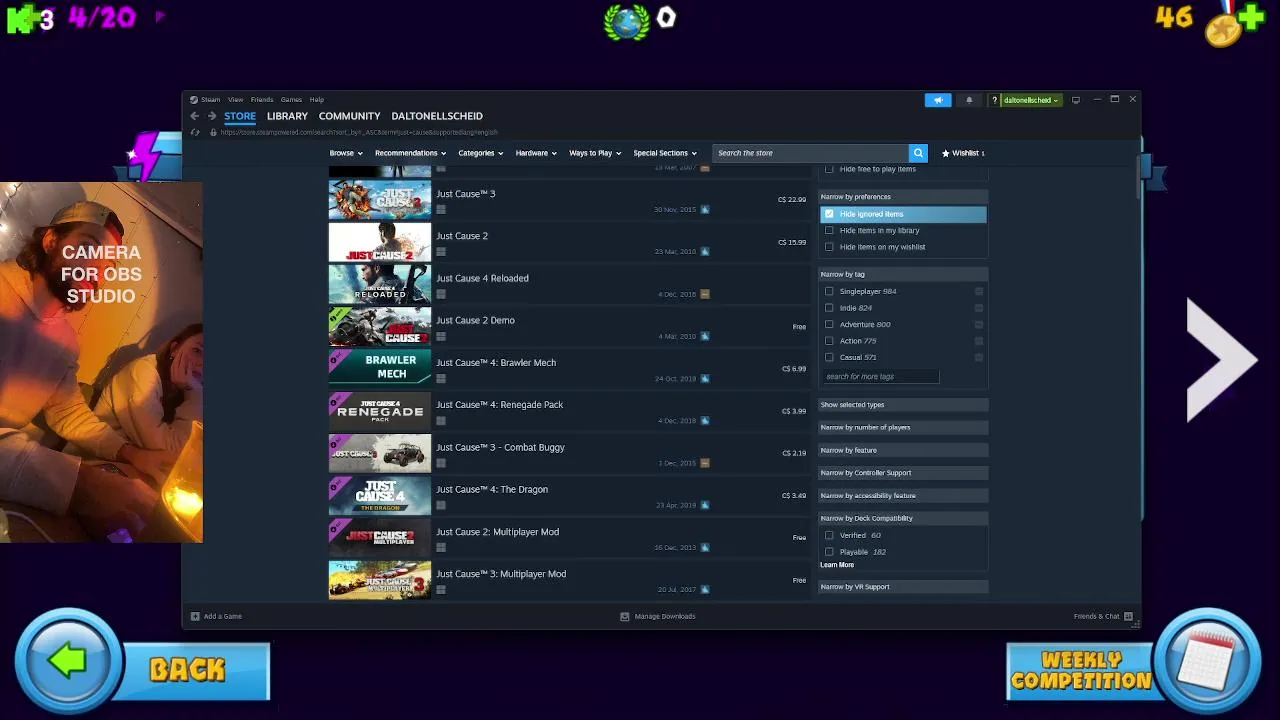Click the Just Cause 4: Brawler Mech title
The width and height of the screenshot is (1280, 720).
496,363
